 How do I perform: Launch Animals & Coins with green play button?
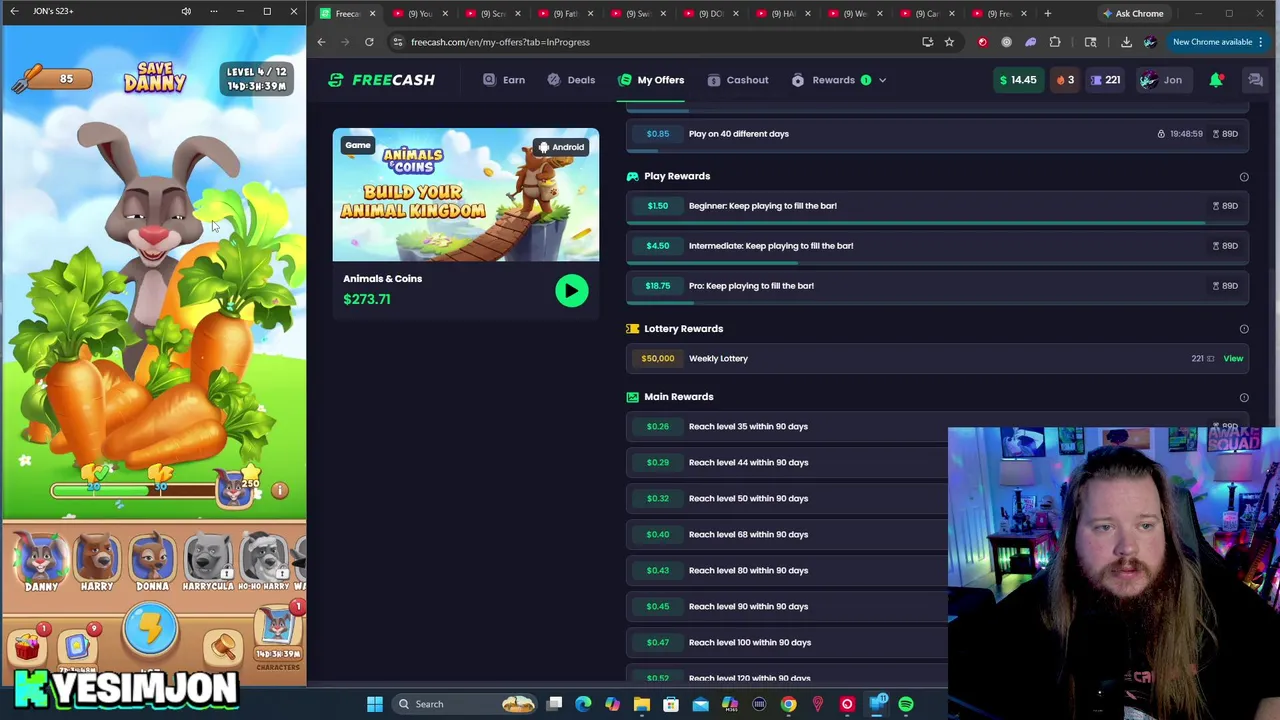[572, 291]
